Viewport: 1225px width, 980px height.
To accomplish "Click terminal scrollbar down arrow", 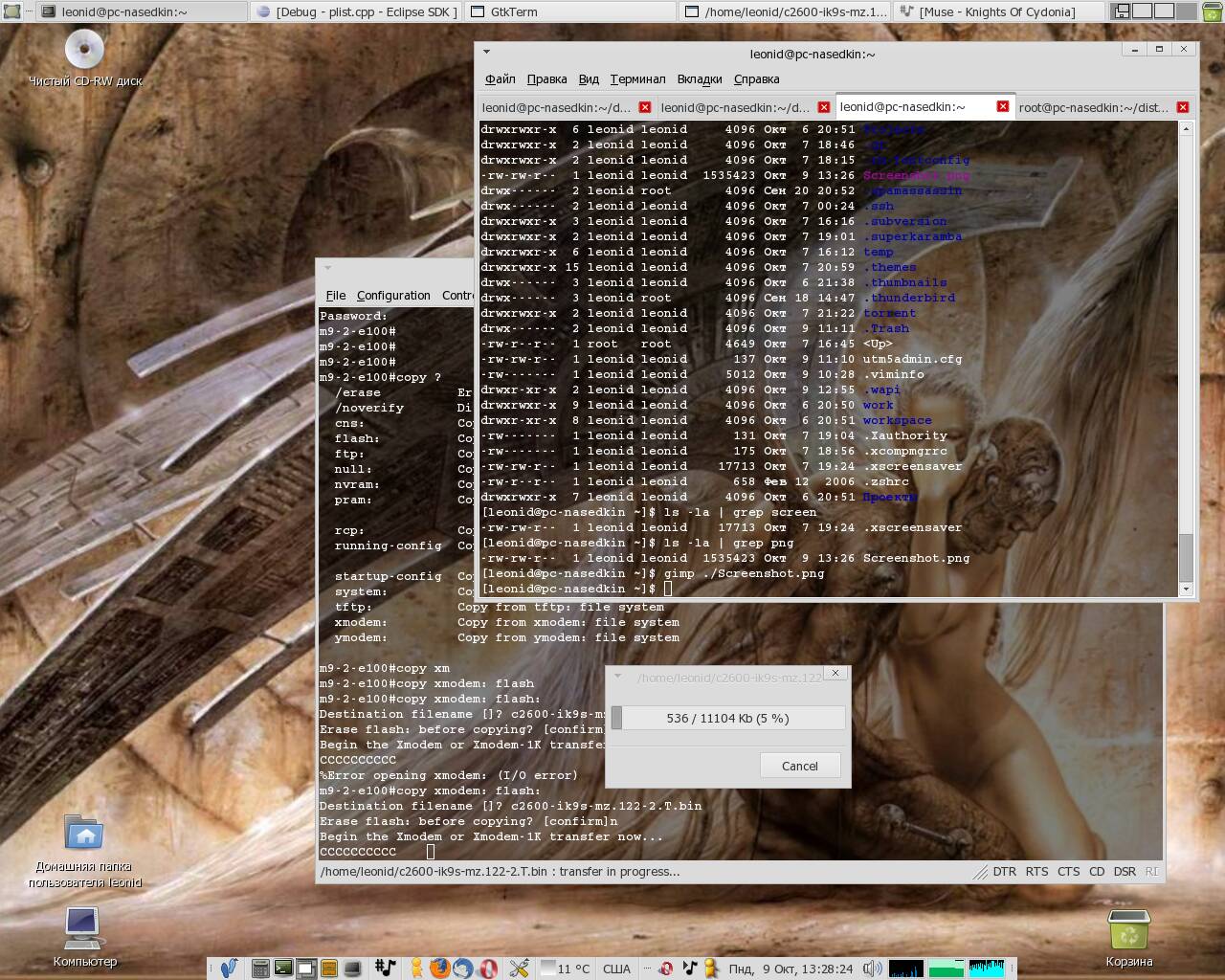I will pyautogui.click(x=1186, y=589).
